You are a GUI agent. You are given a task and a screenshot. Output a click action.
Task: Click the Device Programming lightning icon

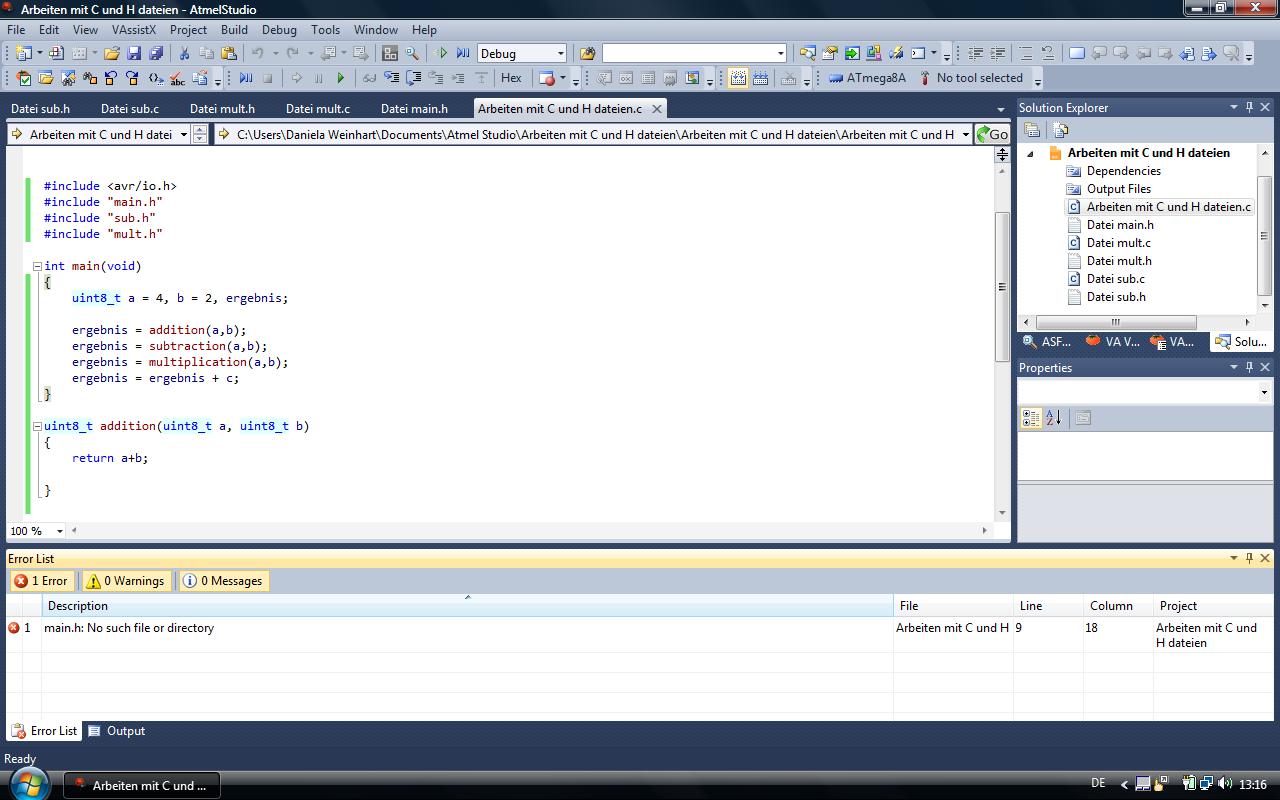point(895,54)
